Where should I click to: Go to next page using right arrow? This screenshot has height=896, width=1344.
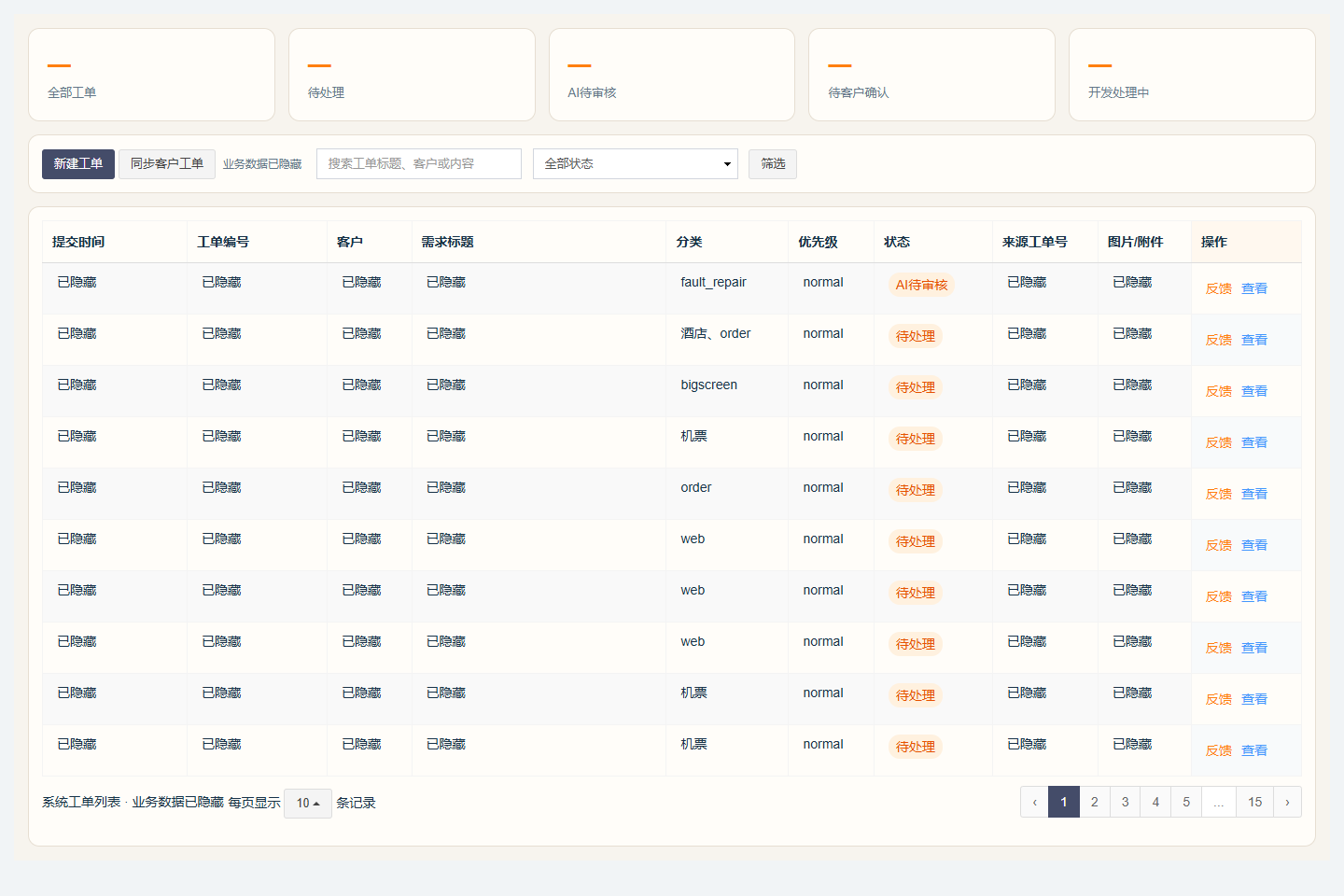pos(1287,802)
